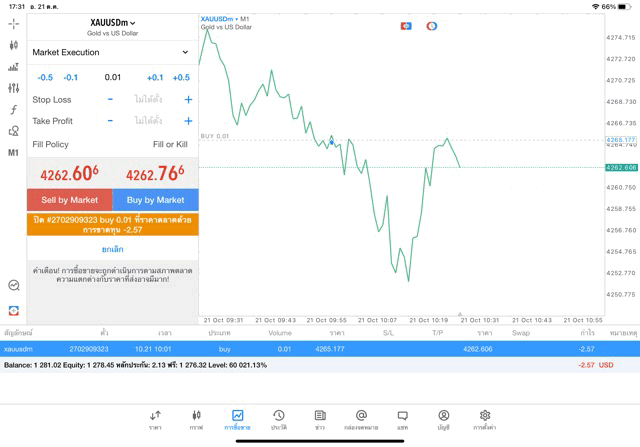This screenshot has width=640, height=447.
Task: Add 0.5 to the trade volume
Action: tap(180, 77)
